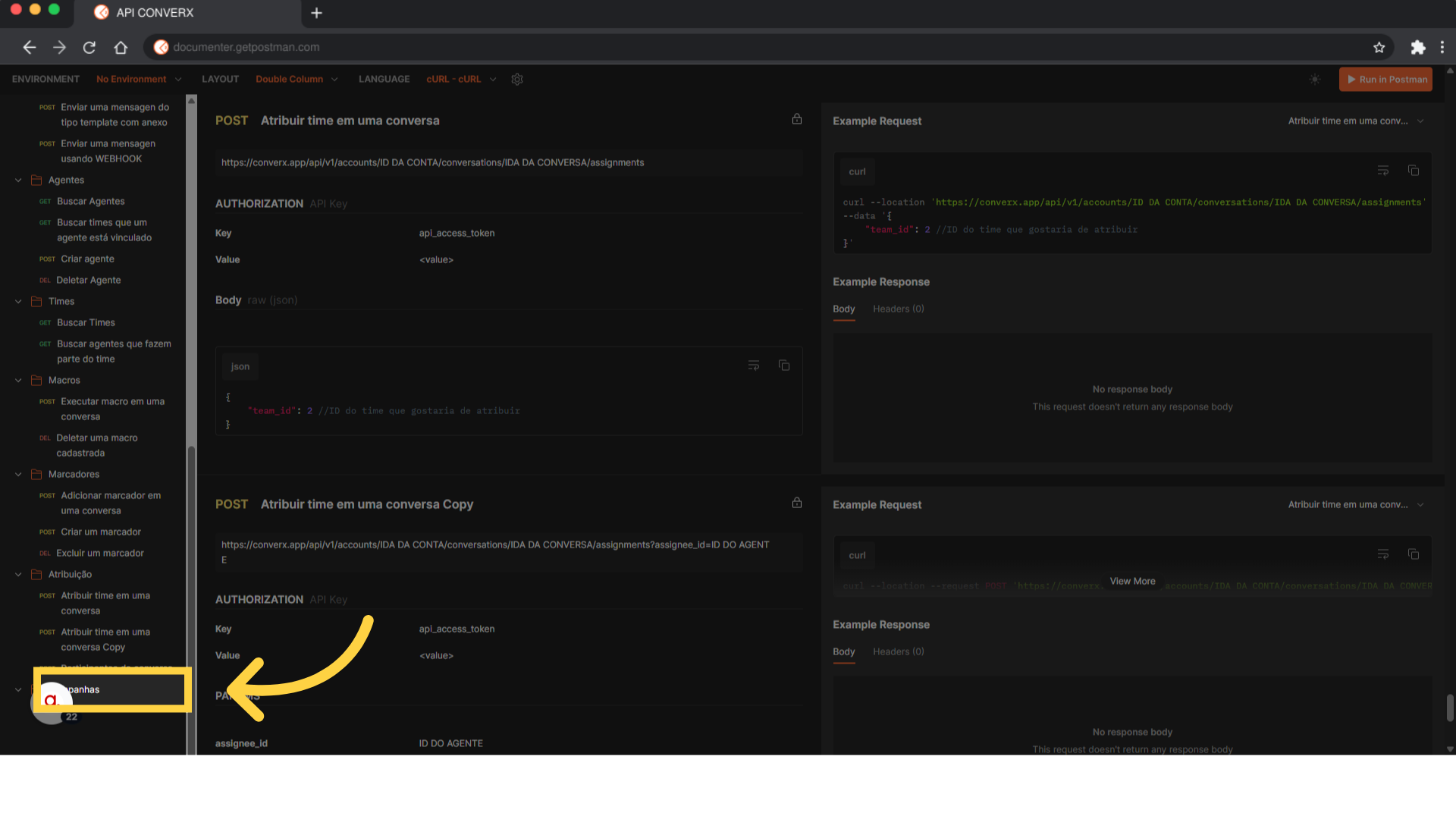Open Criar um marcador request
1456x819 pixels.
(100, 532)
